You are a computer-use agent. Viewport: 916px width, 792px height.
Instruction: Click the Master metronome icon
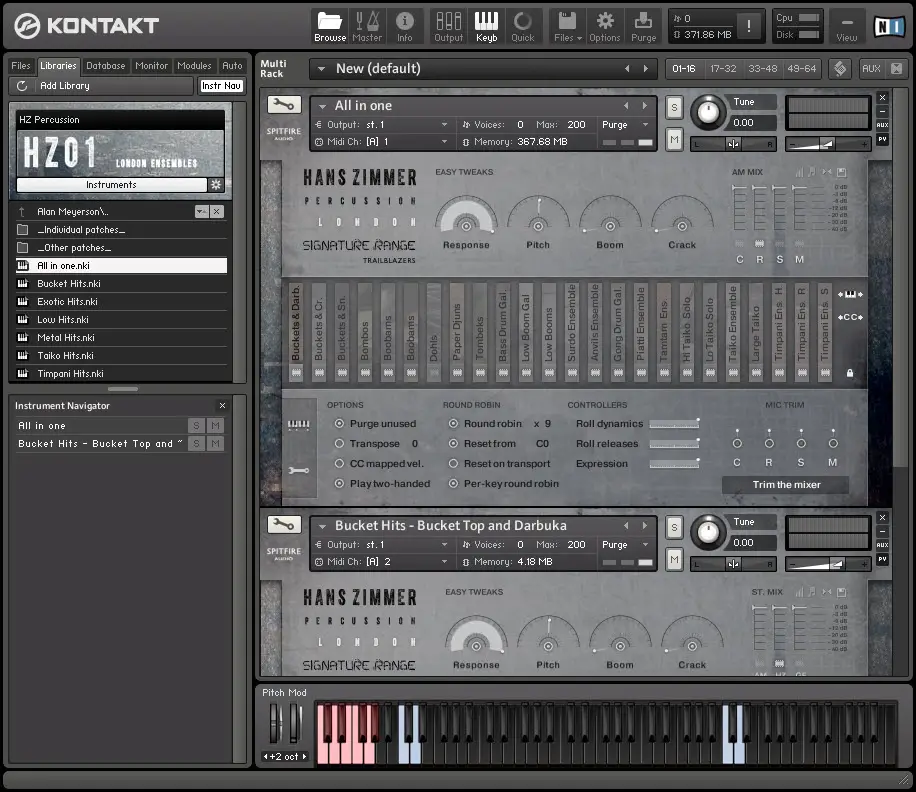tap(367, 25)
